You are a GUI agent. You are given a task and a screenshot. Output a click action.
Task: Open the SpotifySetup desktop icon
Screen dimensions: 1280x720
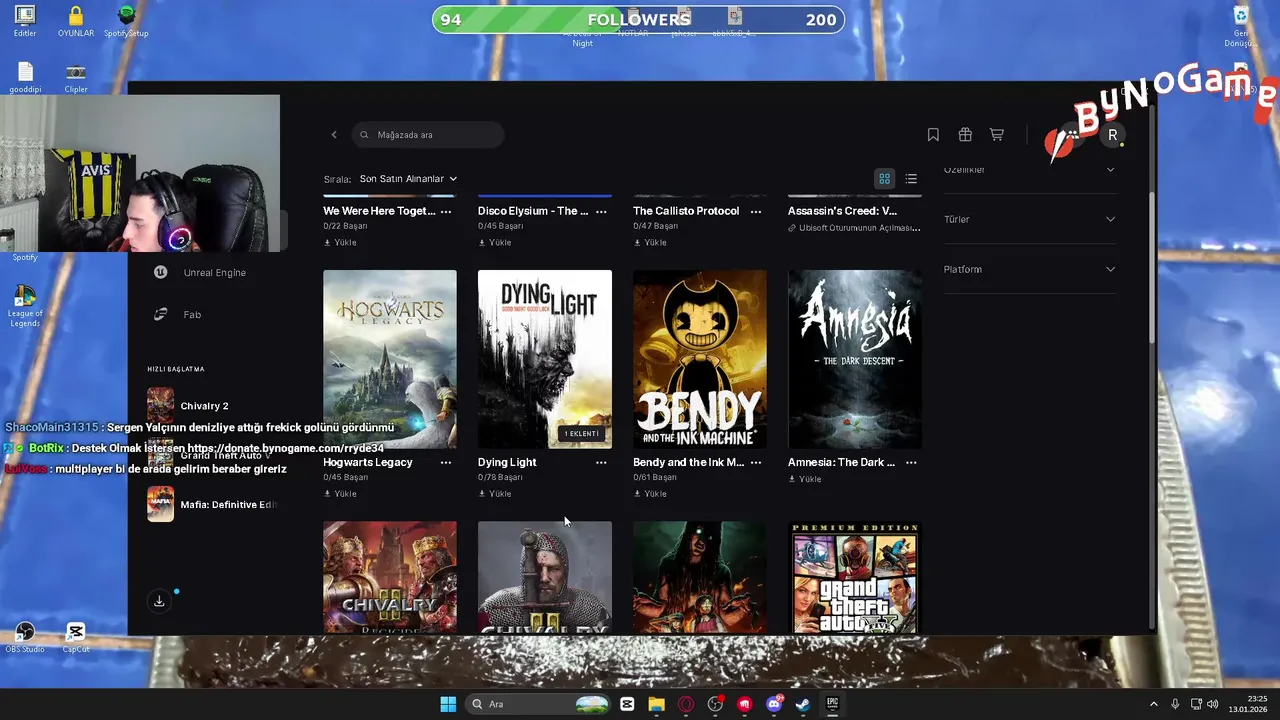click(126, 21)
